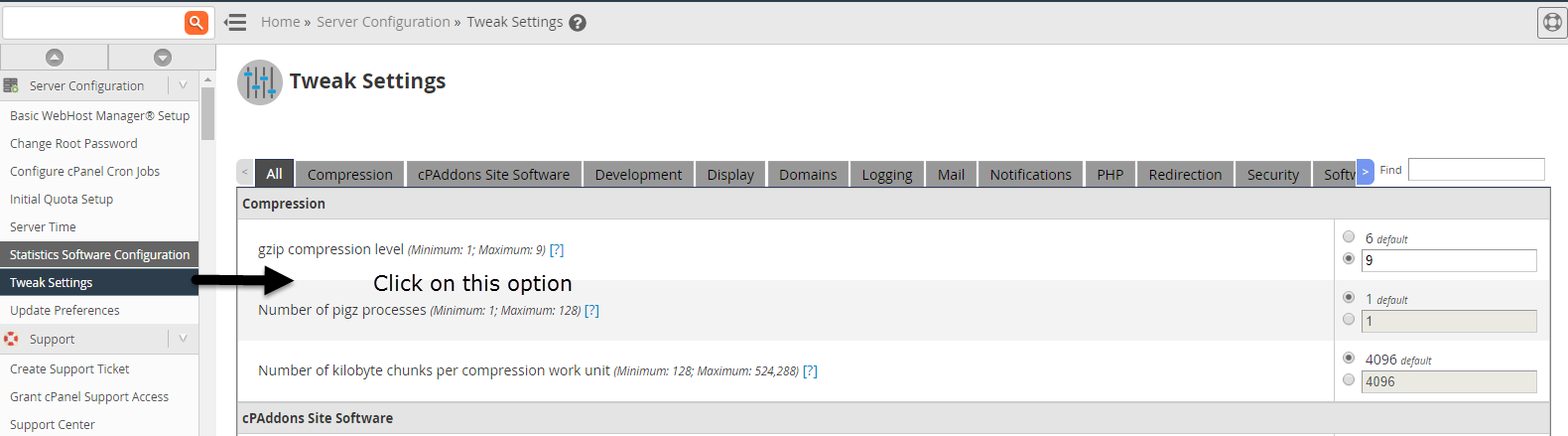
Task: Click the sidebar collapse-all up arrow
Action: [x=55, y=58]
